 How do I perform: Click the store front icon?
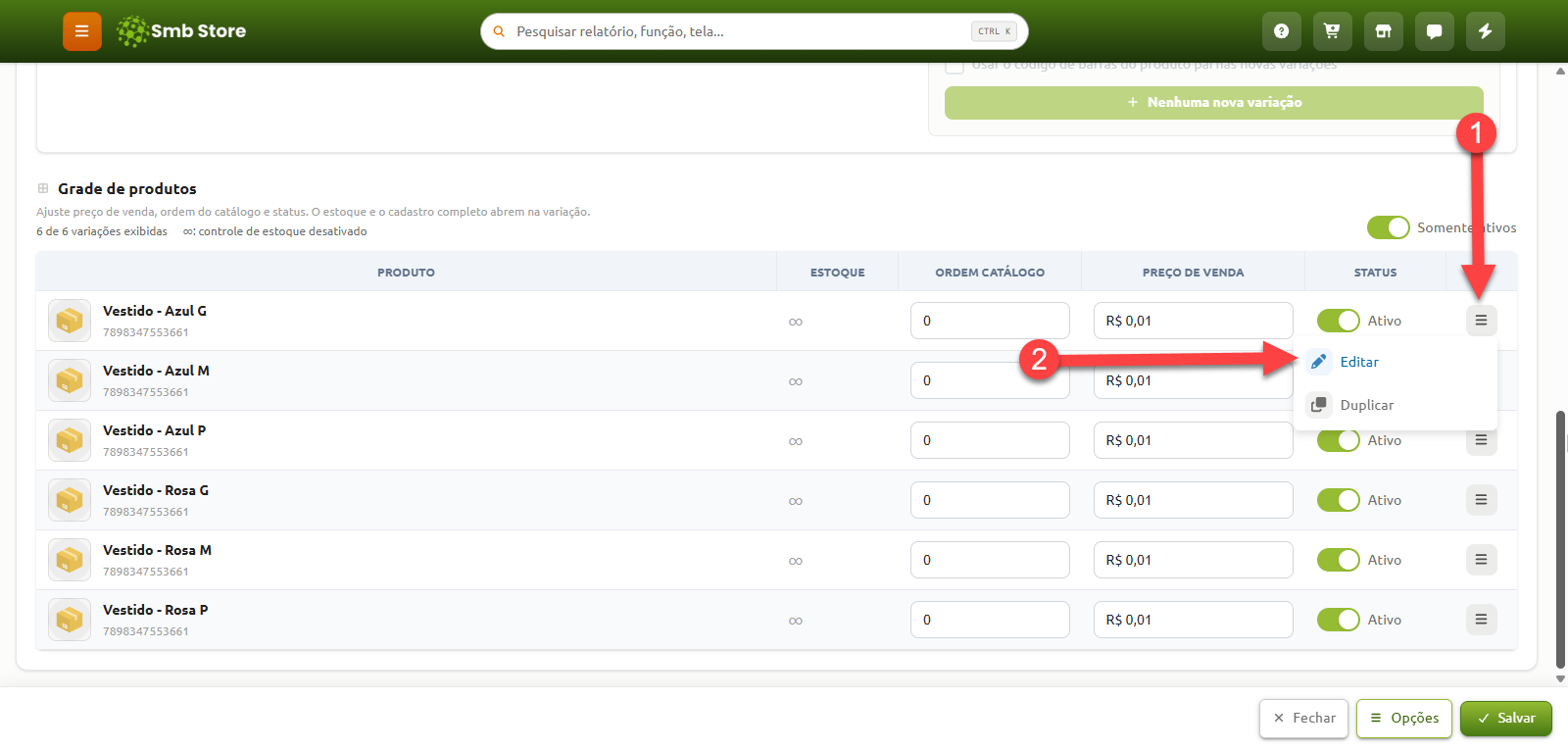(x=1383, y=31)
